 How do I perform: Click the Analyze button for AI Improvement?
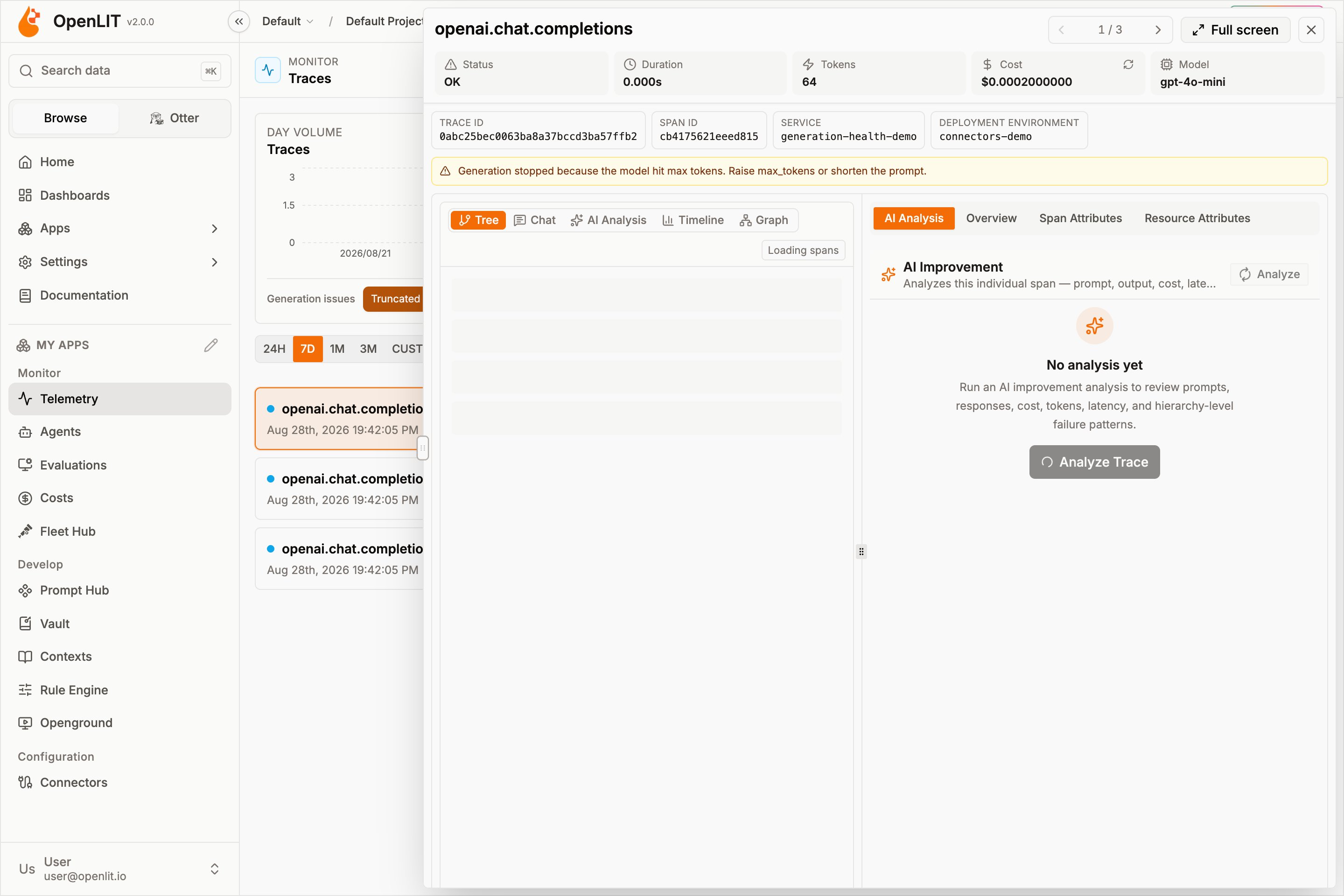point(1269,274)
